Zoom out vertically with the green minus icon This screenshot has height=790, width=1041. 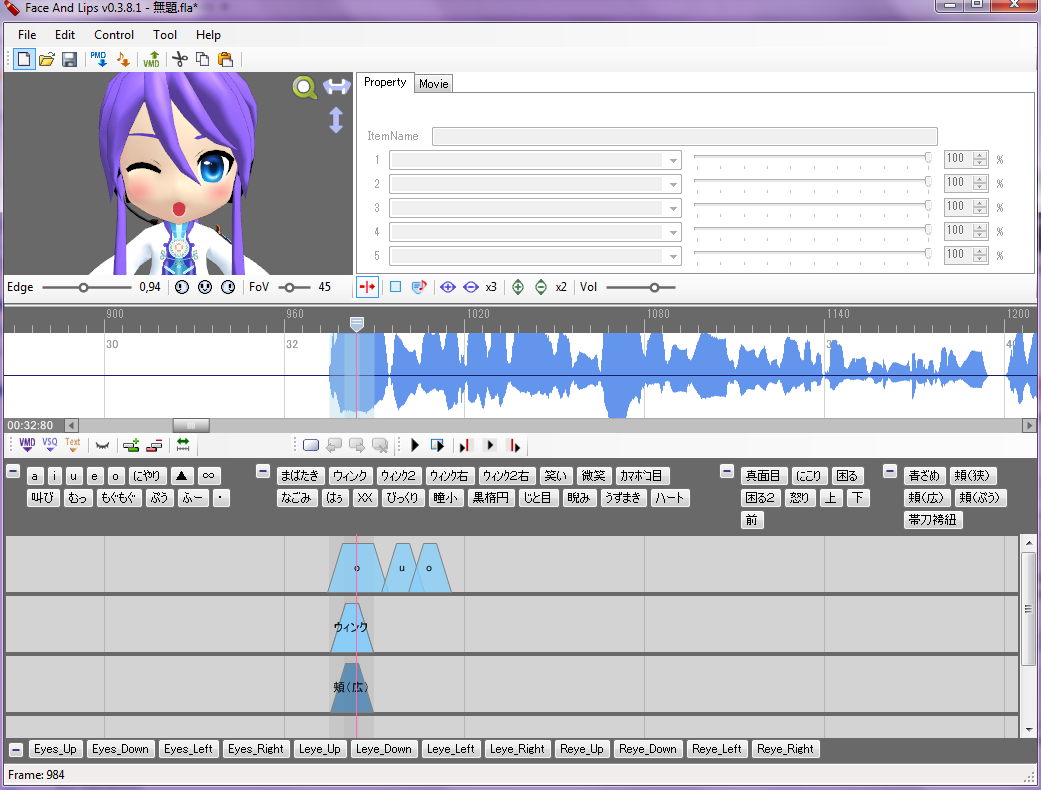541,287
